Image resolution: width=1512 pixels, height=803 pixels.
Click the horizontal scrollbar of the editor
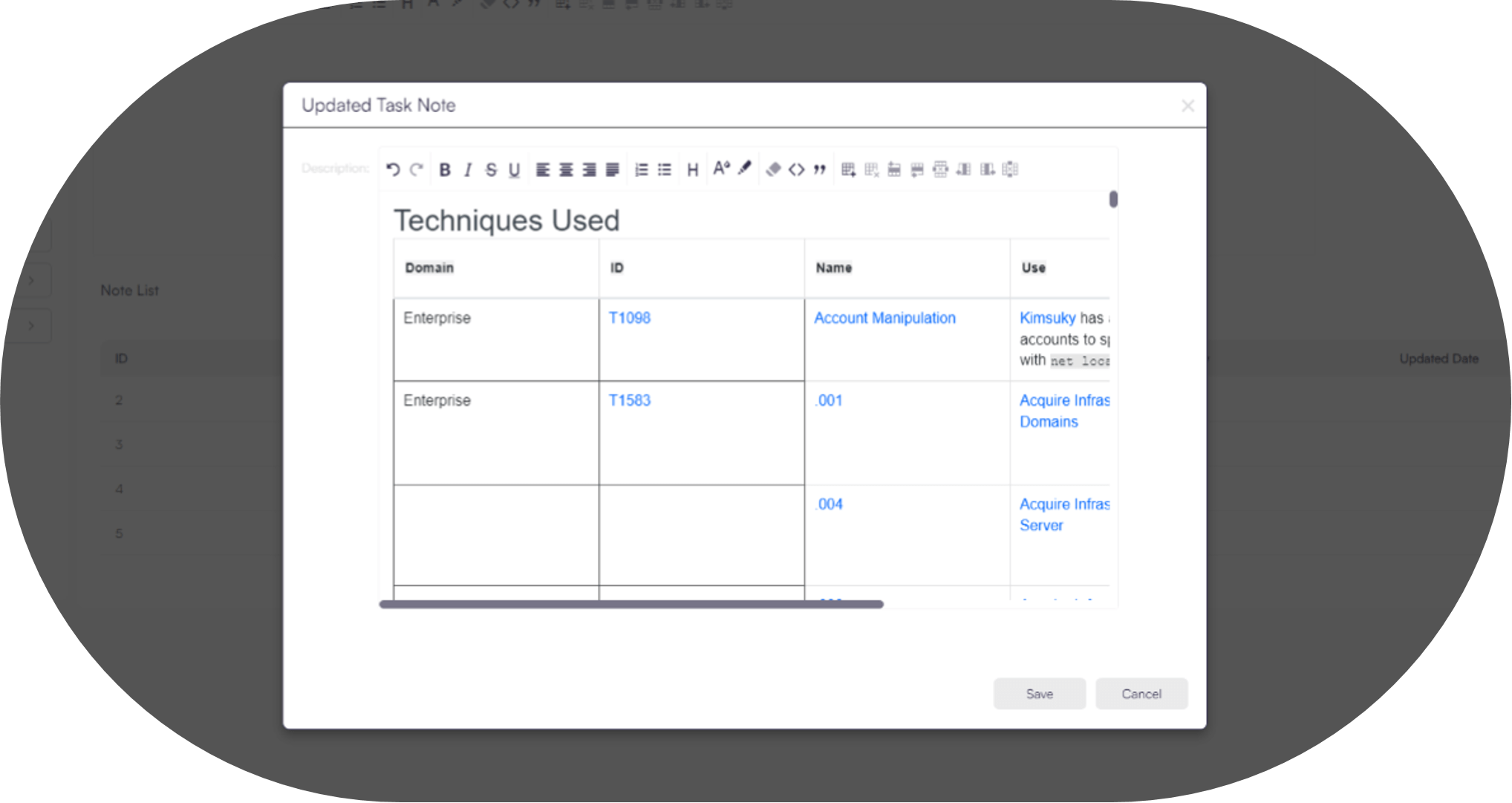[x=631, y=605]
